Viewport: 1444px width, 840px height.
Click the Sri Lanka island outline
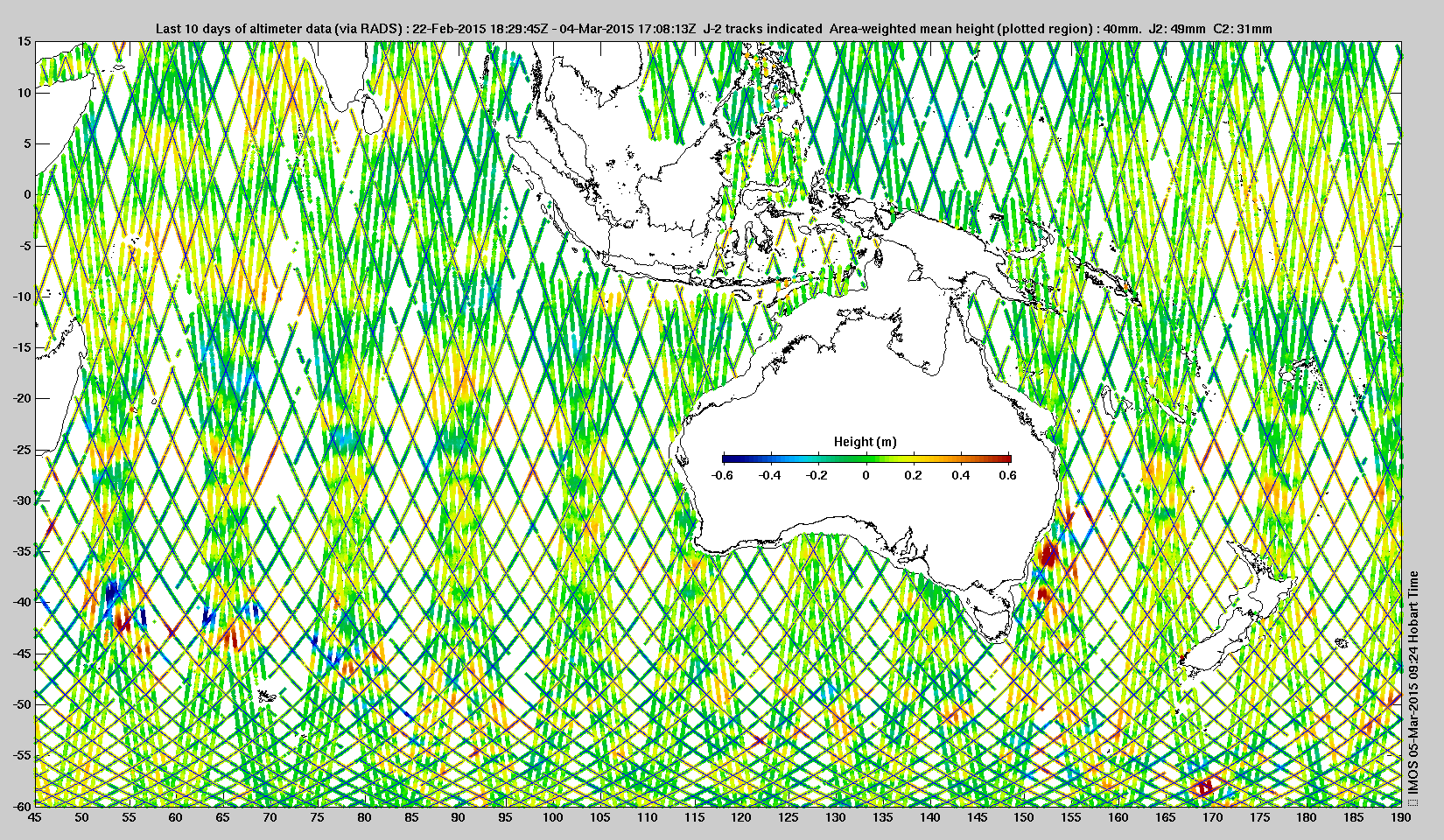click(374, 114)
